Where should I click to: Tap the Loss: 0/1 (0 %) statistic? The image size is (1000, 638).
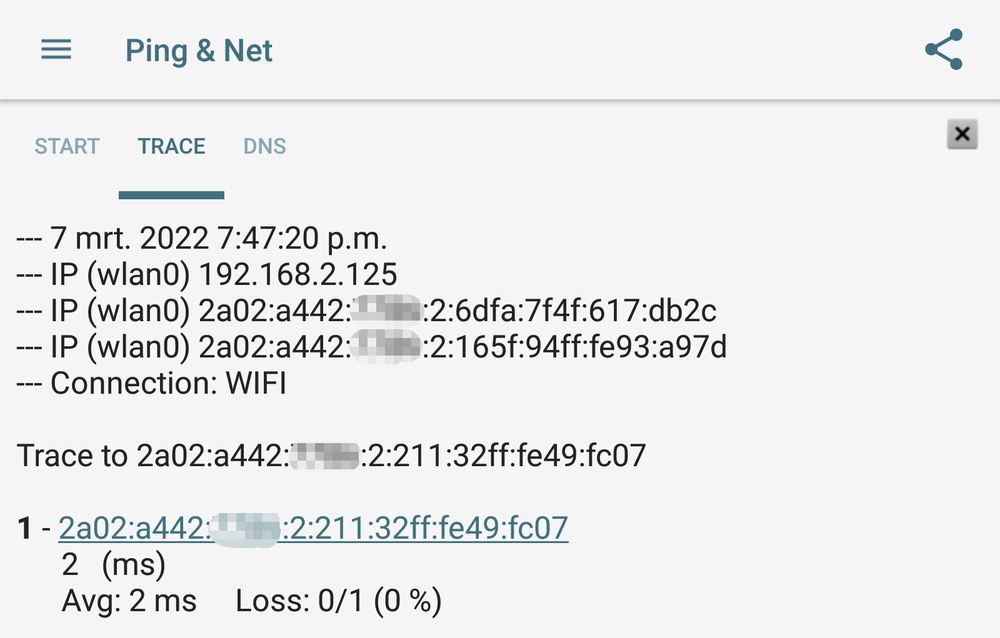point(339,601)
